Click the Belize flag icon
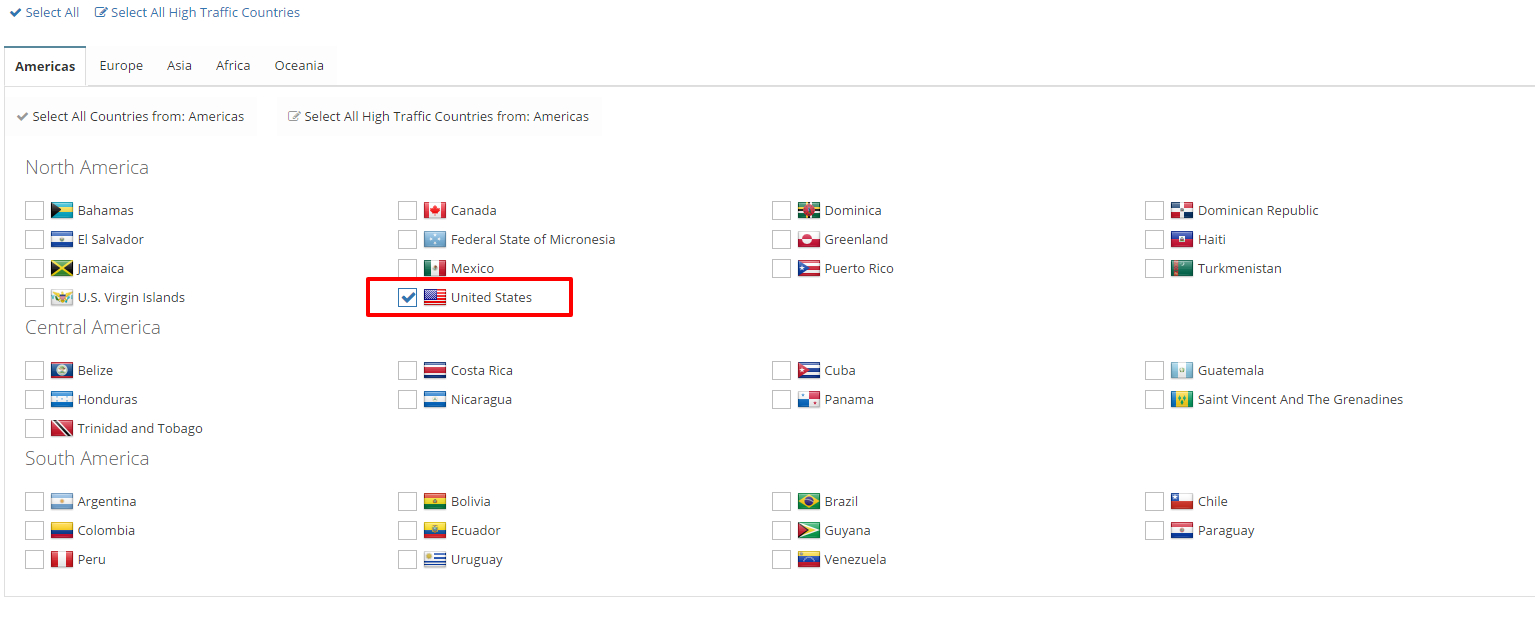The width and height of the screenshot is (1535, 617). tap(62, 370)
